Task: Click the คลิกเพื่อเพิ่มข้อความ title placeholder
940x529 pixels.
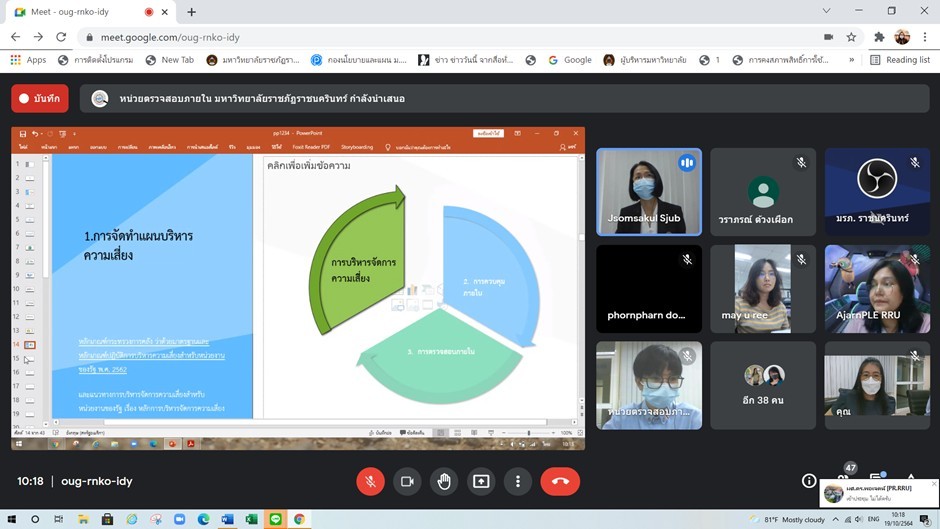Action: pos(309,166)
